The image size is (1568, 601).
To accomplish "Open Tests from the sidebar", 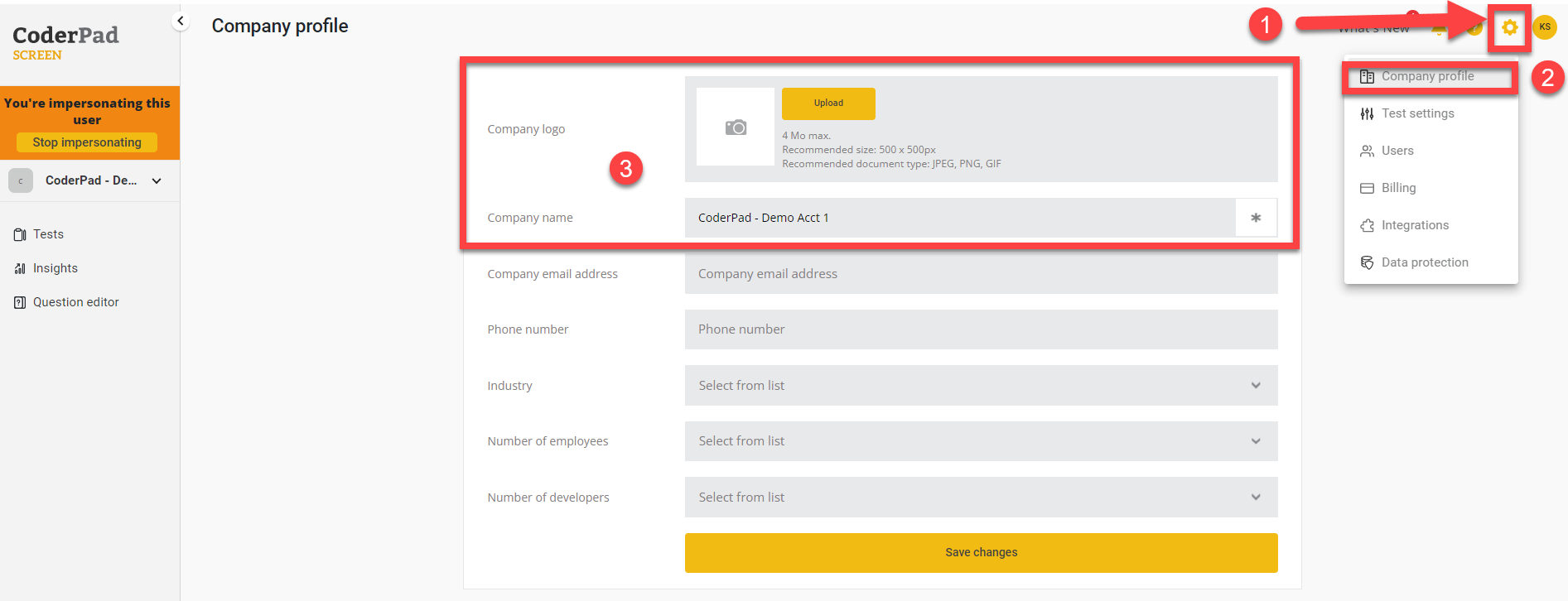I will click(48, 234).
